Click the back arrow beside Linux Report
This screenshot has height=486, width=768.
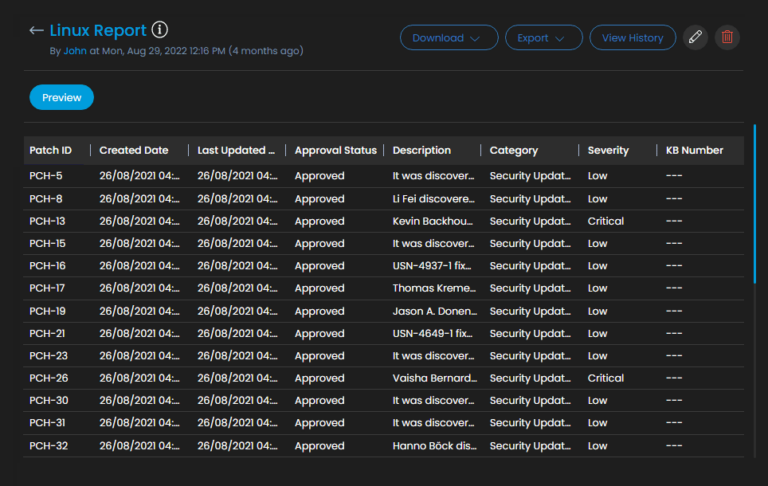point(37,31)
